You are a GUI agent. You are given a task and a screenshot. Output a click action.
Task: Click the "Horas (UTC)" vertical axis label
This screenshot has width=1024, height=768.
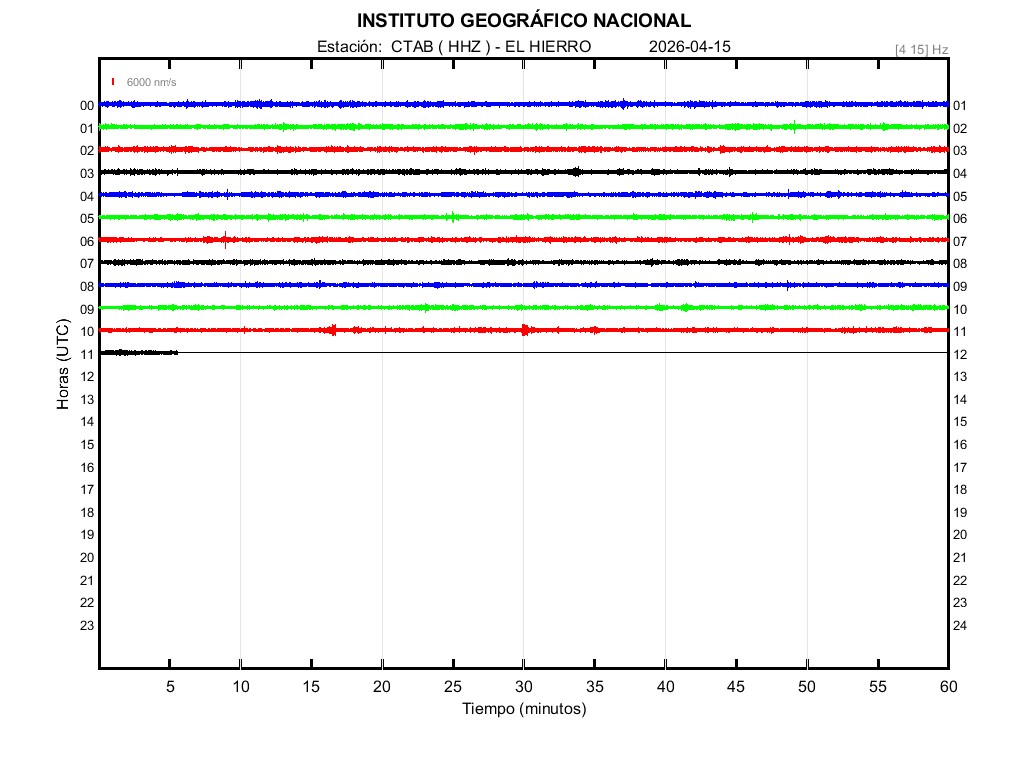point(63,365)
